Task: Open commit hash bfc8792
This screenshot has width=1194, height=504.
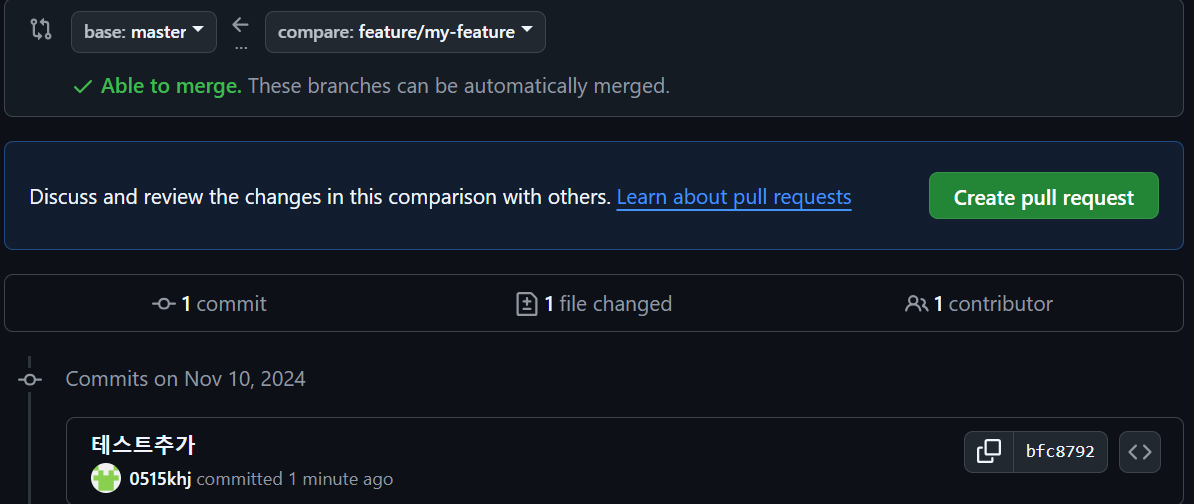Action: (1060, 452)
